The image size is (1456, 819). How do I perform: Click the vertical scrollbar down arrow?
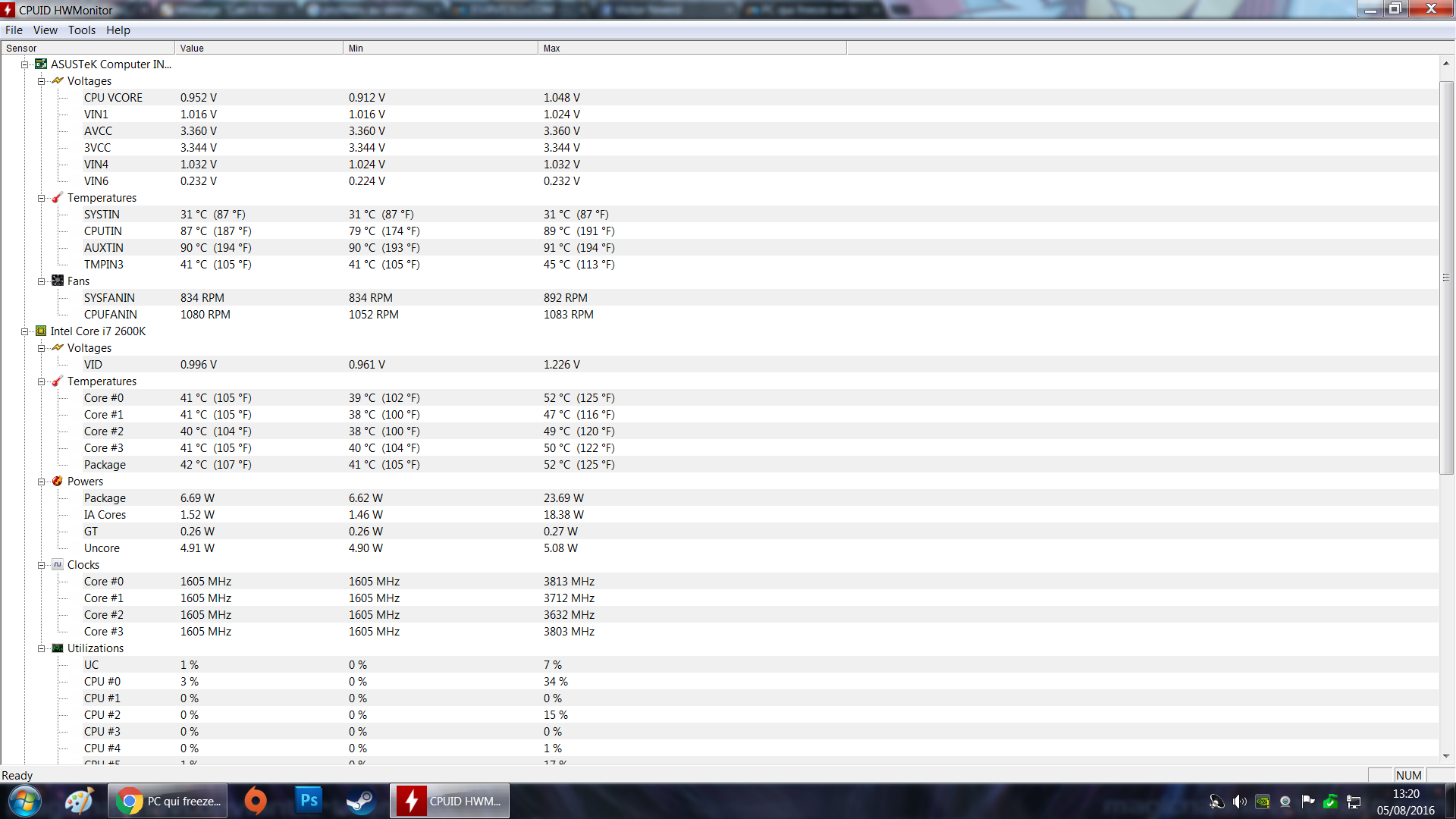pos(1446,756)
